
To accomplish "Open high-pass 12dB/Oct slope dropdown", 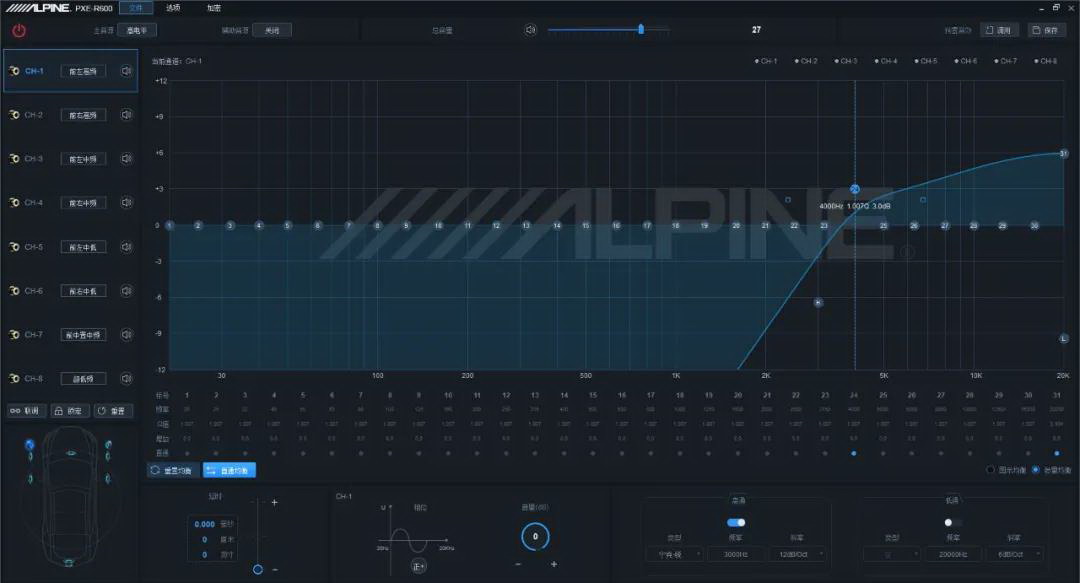I will click(798, 554).
